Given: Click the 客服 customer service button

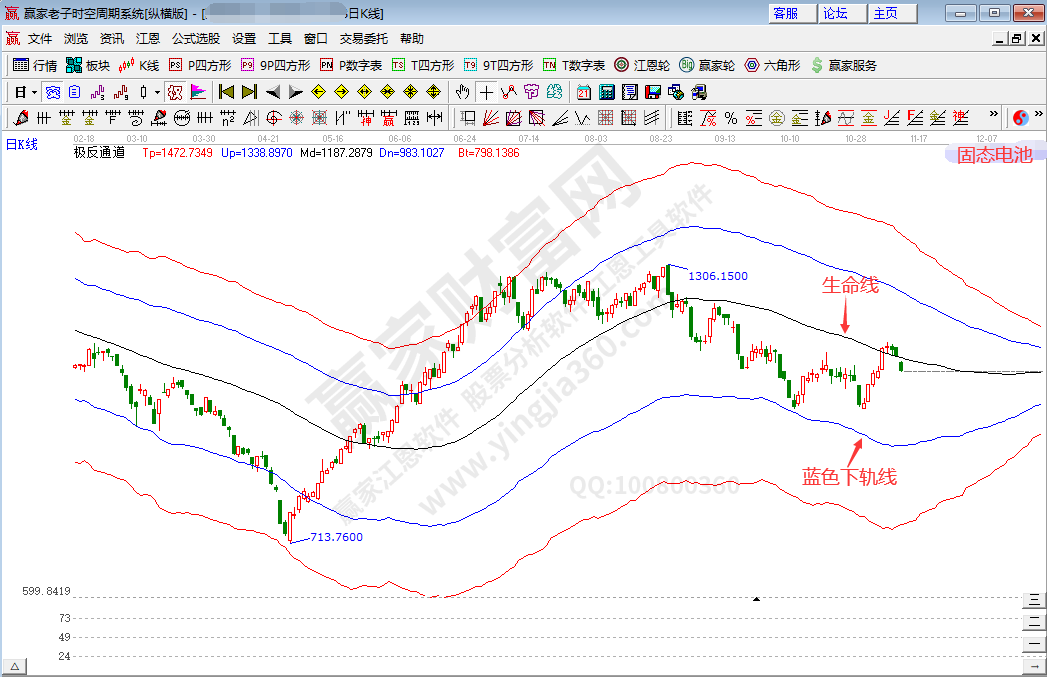Looking at the screenshot, I should (786, 13).
